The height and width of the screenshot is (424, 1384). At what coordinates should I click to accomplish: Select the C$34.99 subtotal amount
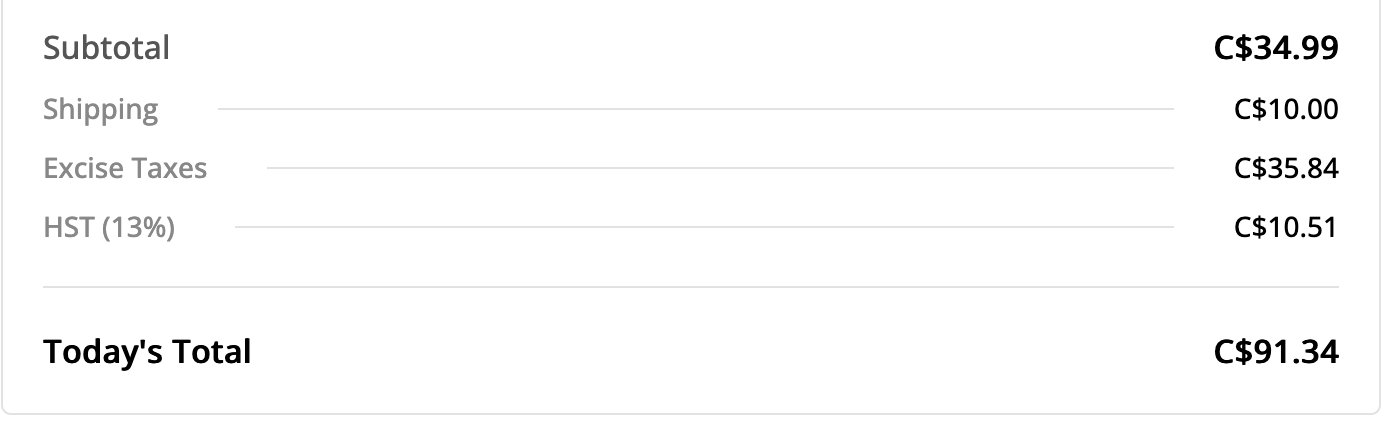pyautogui.click(x=1276, y=48)
